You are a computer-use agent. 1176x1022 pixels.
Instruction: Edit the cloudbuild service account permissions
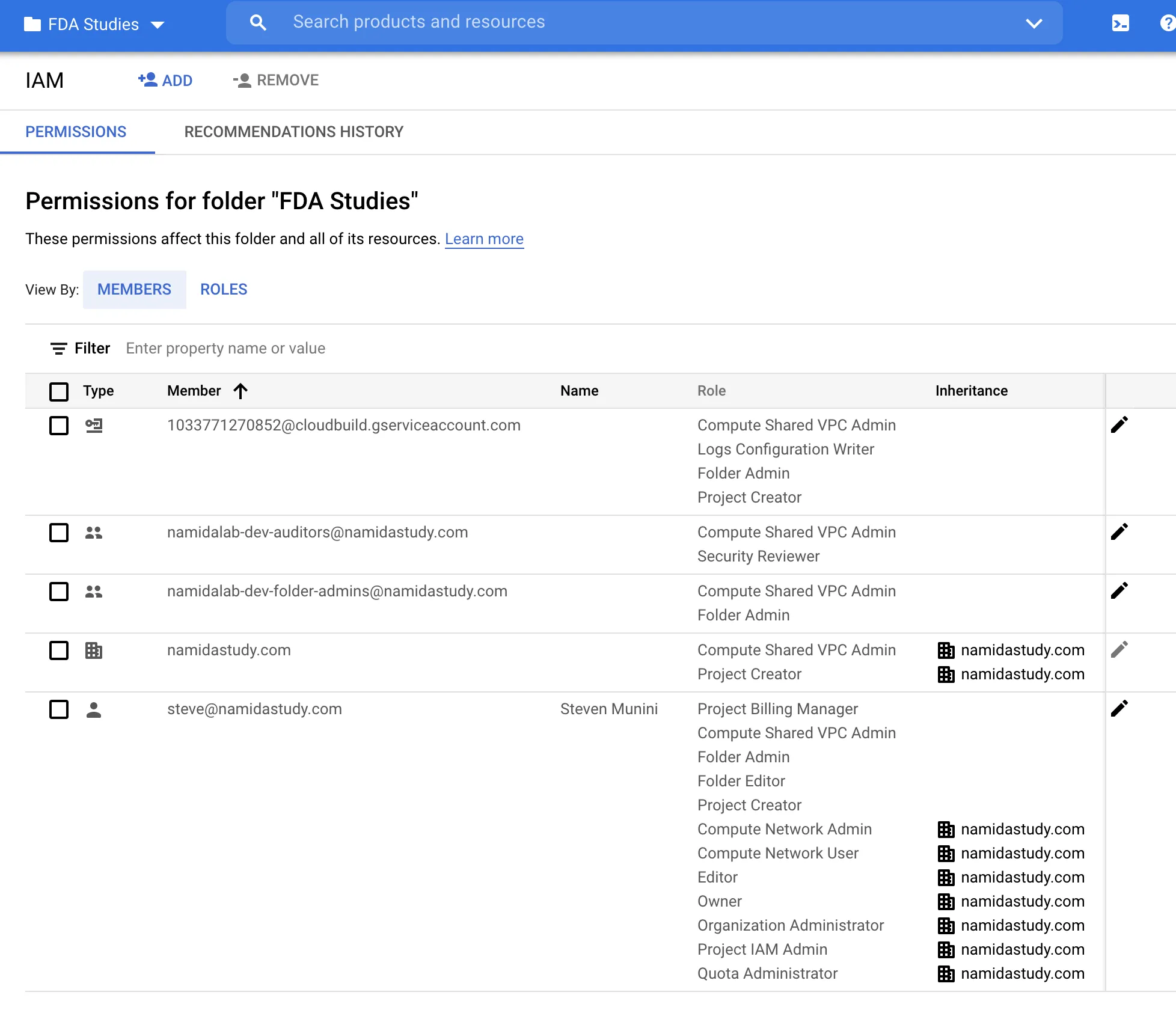[1119, 425]
